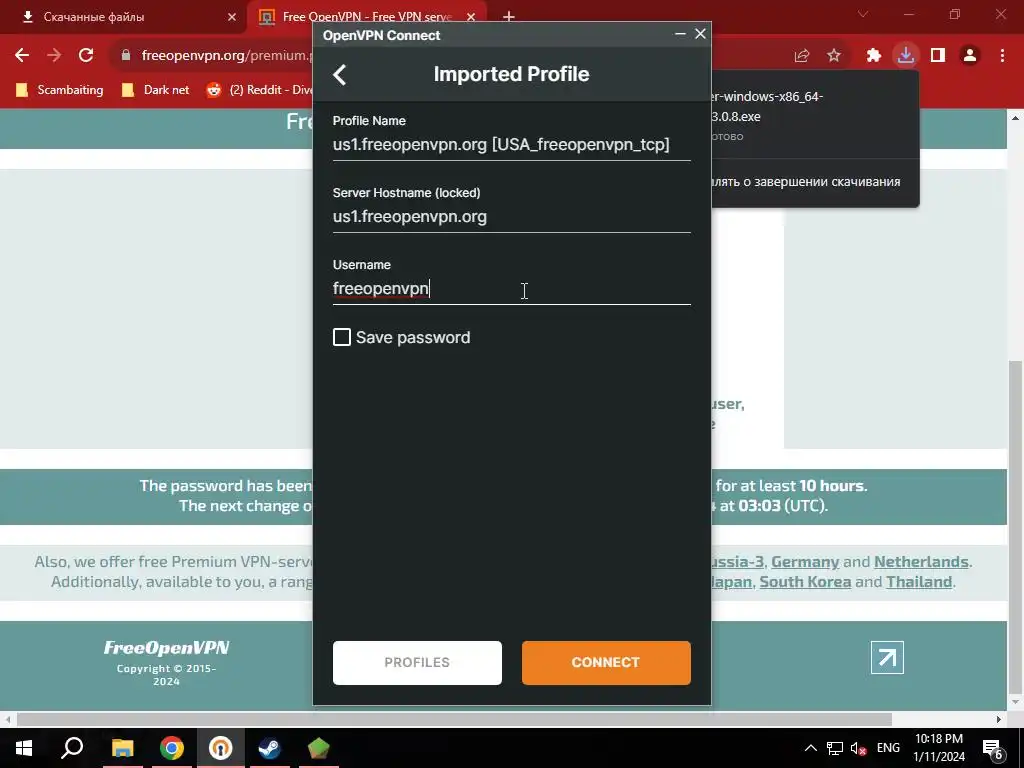Viewport: 1024px width, 768px height.
Task: Select OpenVPN Connect in the taskbar
Action: (x=221, y=748)
